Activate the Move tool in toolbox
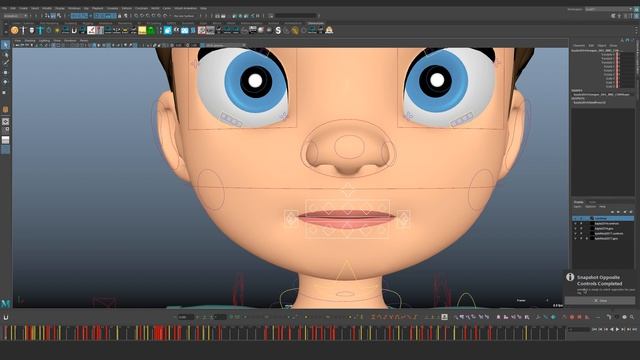 tap(5, 72)
